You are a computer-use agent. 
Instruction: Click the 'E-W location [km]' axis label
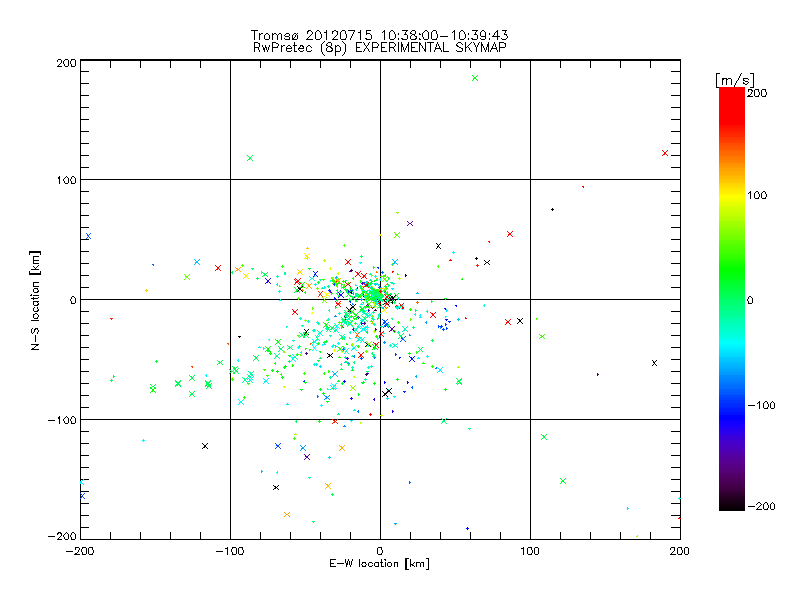pos(380,564)
